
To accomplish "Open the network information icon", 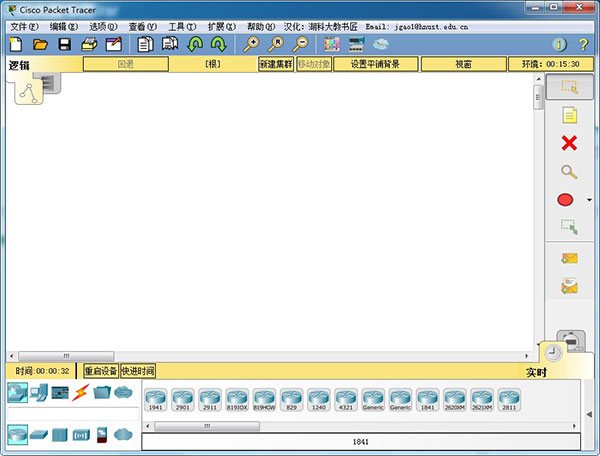I will (x=559, y=45).
